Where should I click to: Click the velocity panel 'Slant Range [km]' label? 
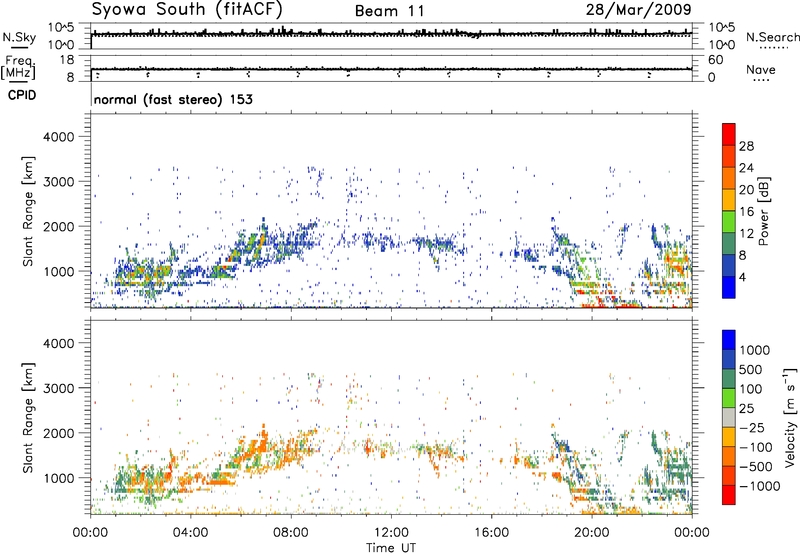pyautogui.click(x=28, y=417)
